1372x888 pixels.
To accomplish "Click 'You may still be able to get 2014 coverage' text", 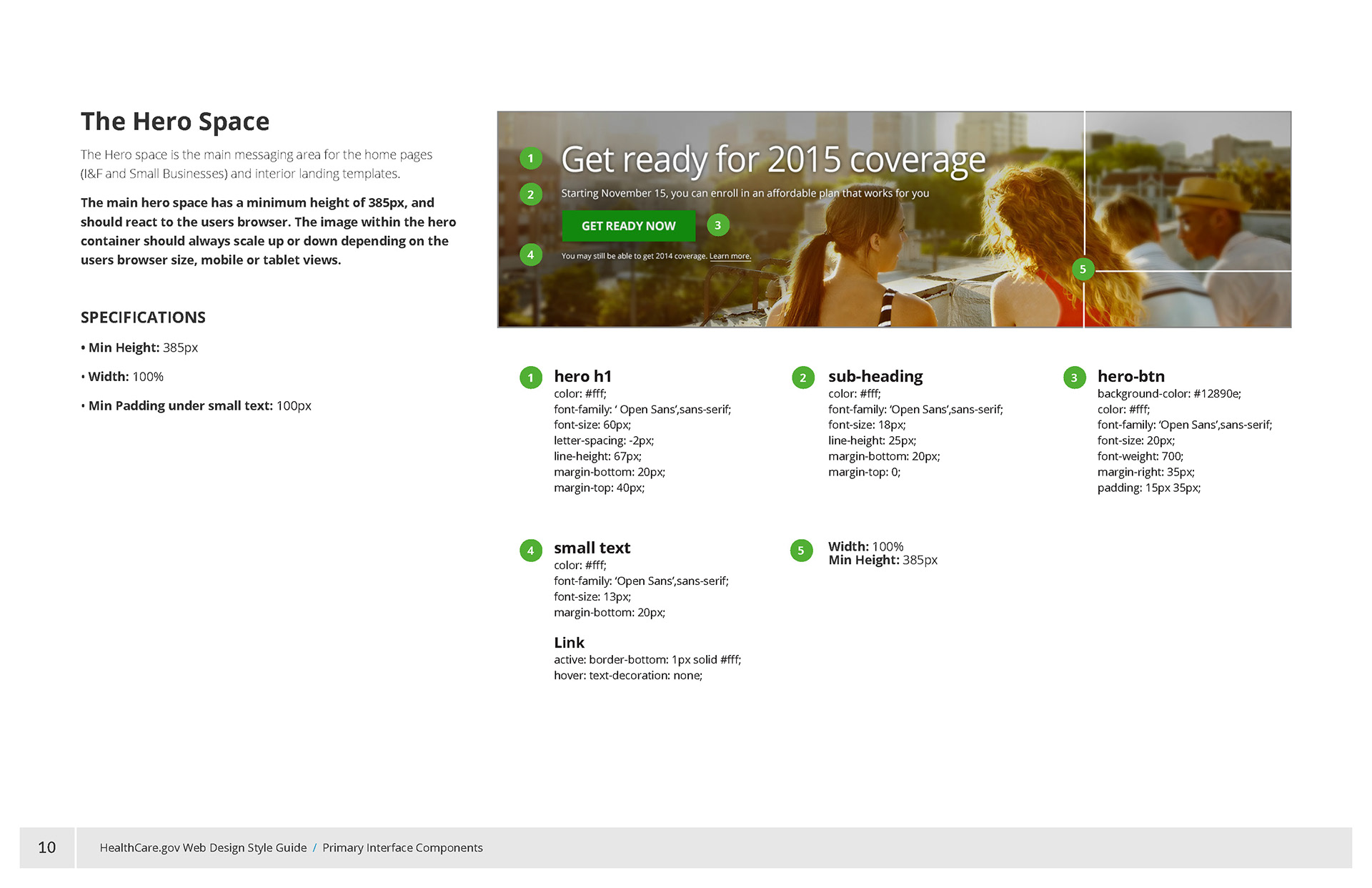I will click(x=634, y=256).
